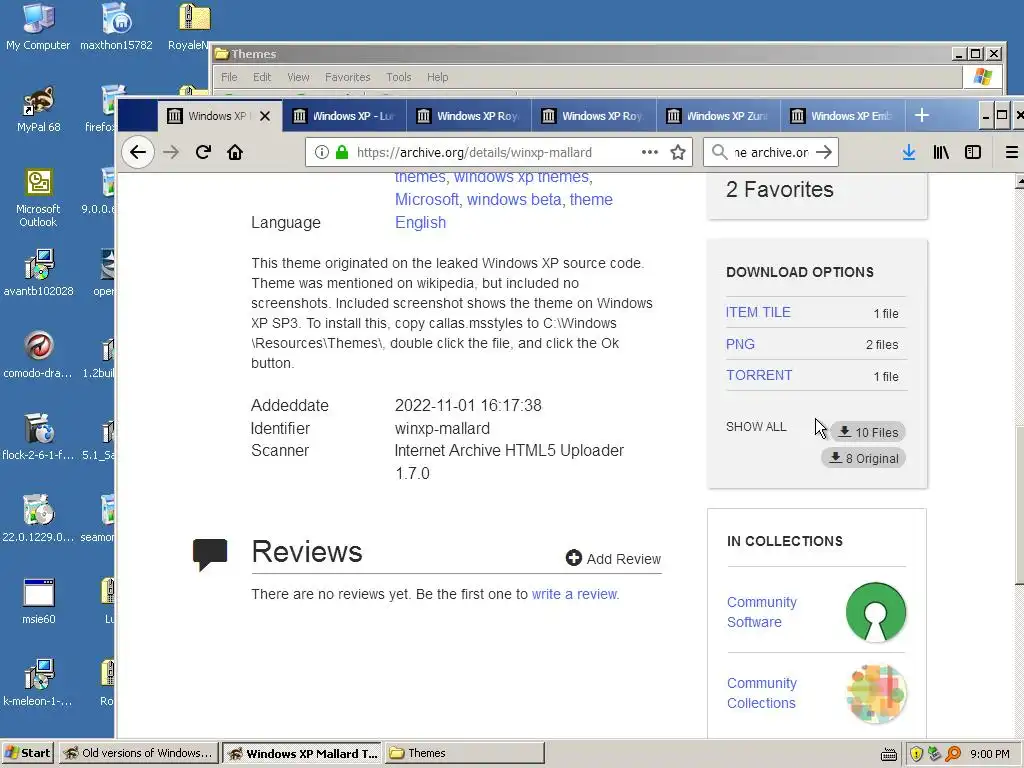Screen dimensions: 1024x768
Task: Open the downloads arrow panel
Action: pyautogui.click(x=908, y=152)
